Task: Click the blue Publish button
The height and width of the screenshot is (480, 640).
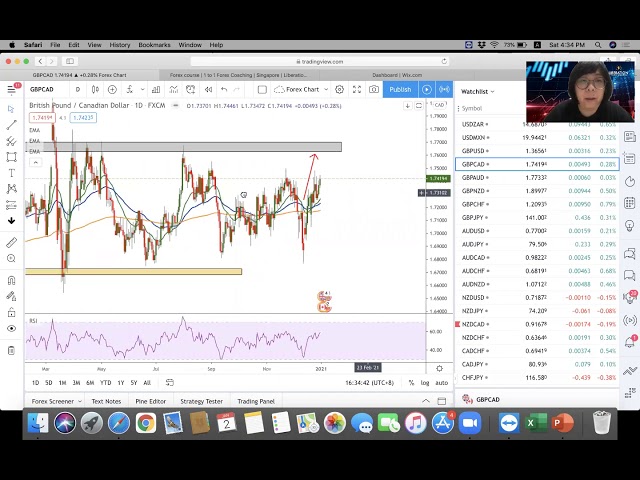Action: 400,89
